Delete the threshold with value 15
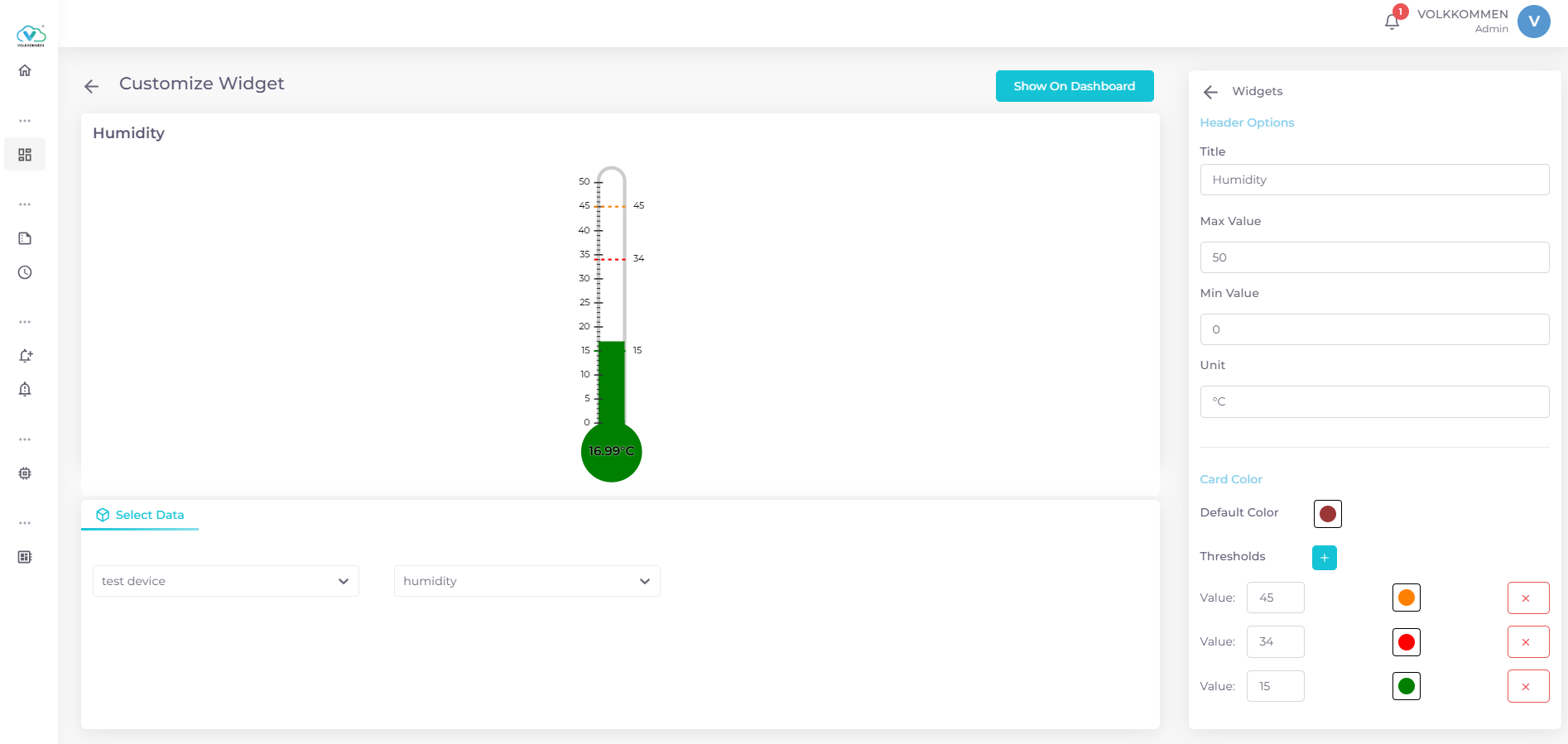 (1527, 686)
